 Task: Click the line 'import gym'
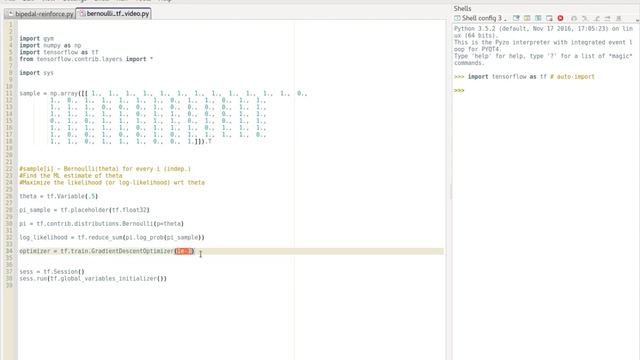(x=37, y=38)
